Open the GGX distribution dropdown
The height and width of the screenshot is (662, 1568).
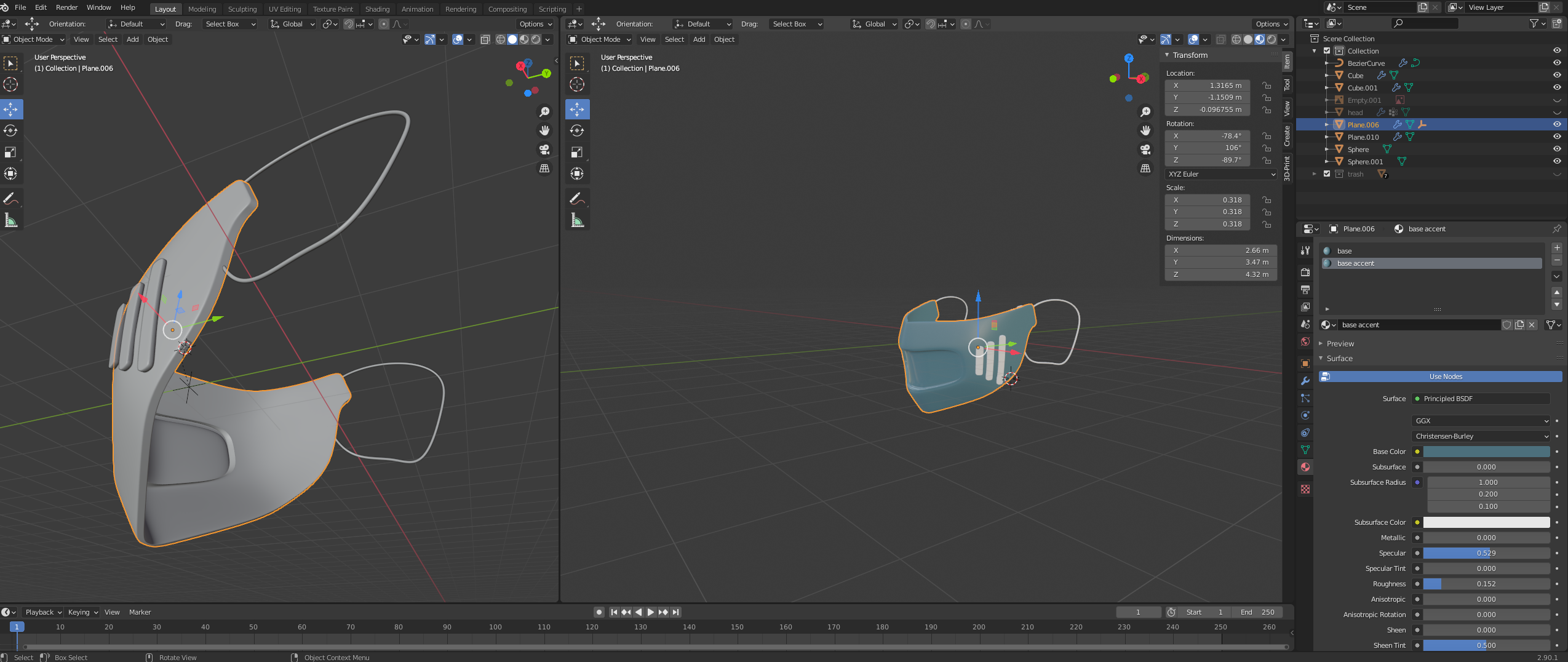click(1480, 421)
